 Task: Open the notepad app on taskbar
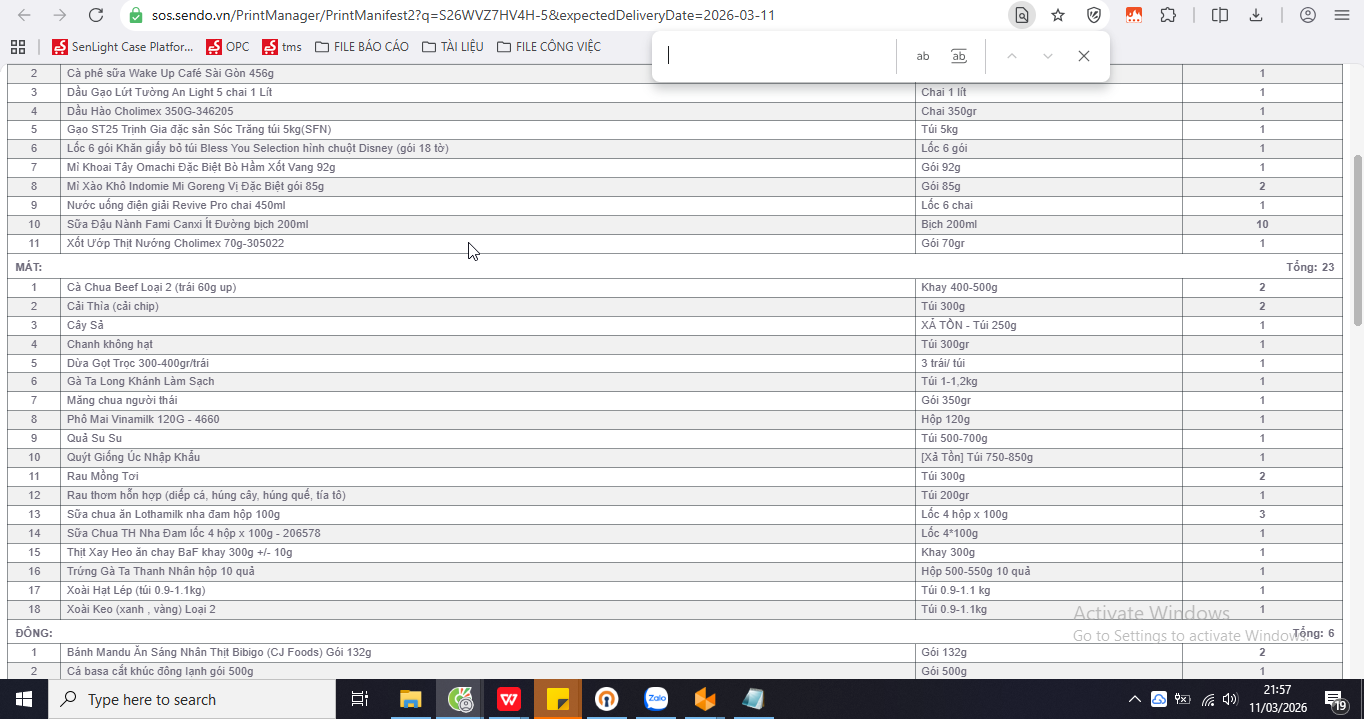coord(753,699)
